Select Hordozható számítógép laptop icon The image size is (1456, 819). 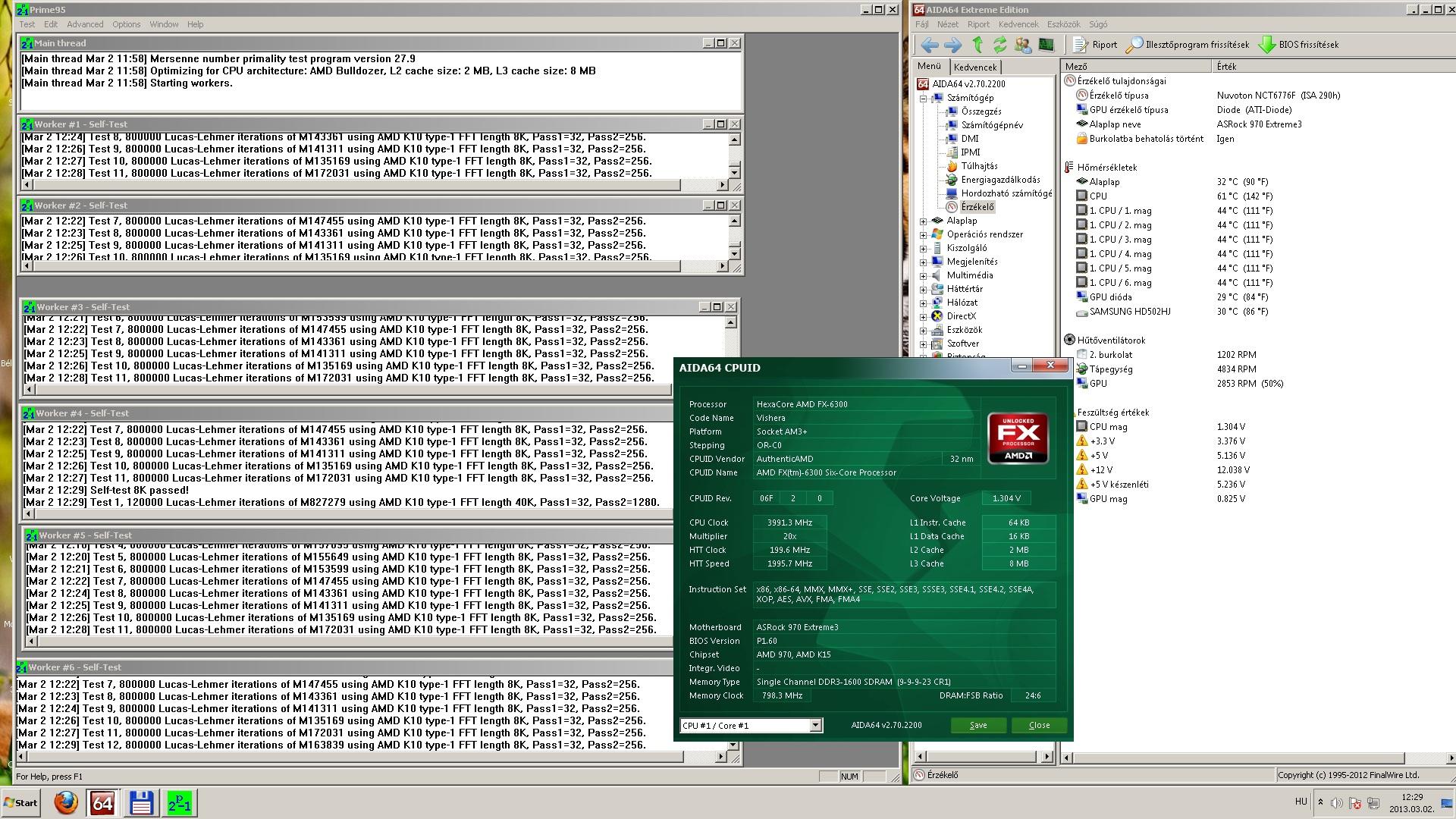(x=952, y=193)
